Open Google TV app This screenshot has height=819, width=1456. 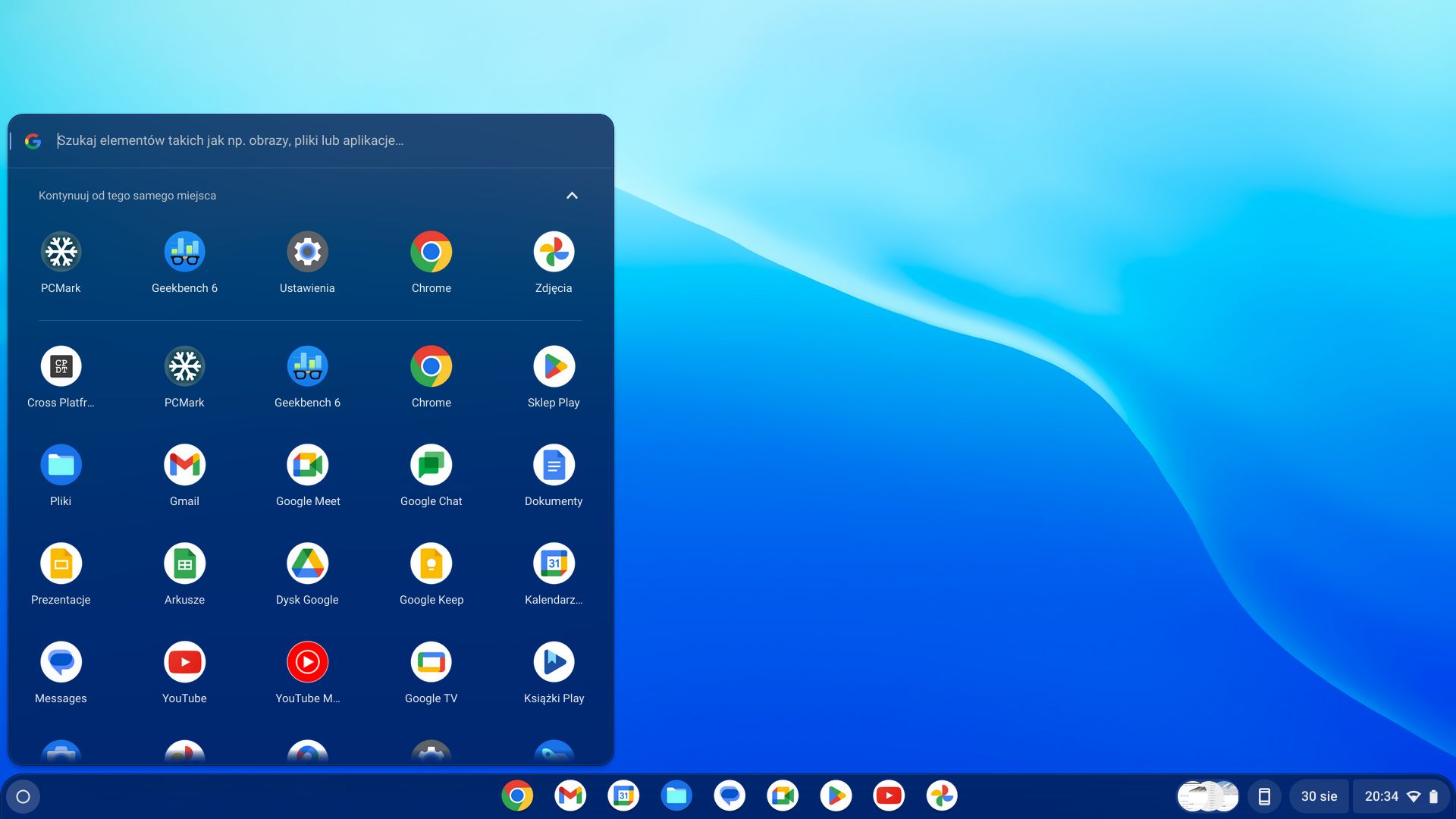(431, 673)
